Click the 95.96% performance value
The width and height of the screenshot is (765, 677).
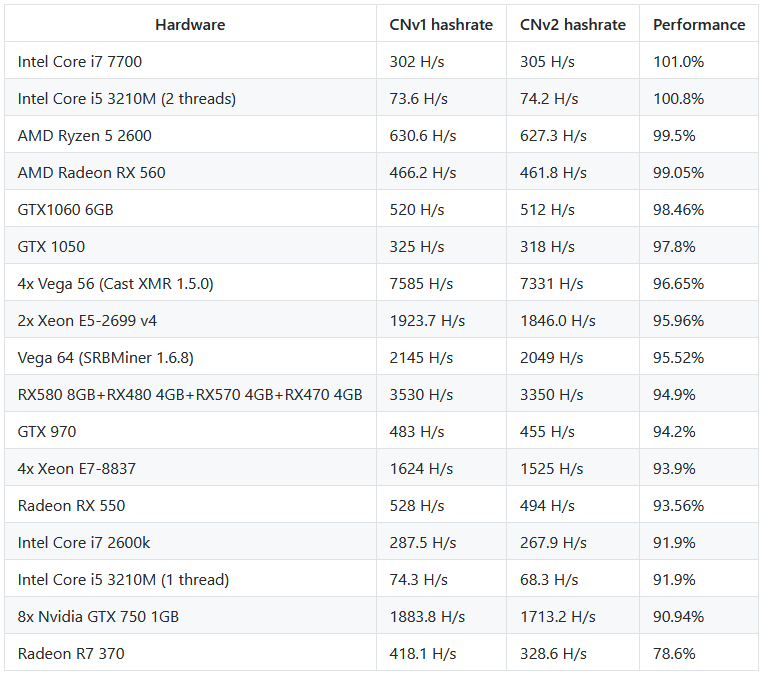pos(678,321)
